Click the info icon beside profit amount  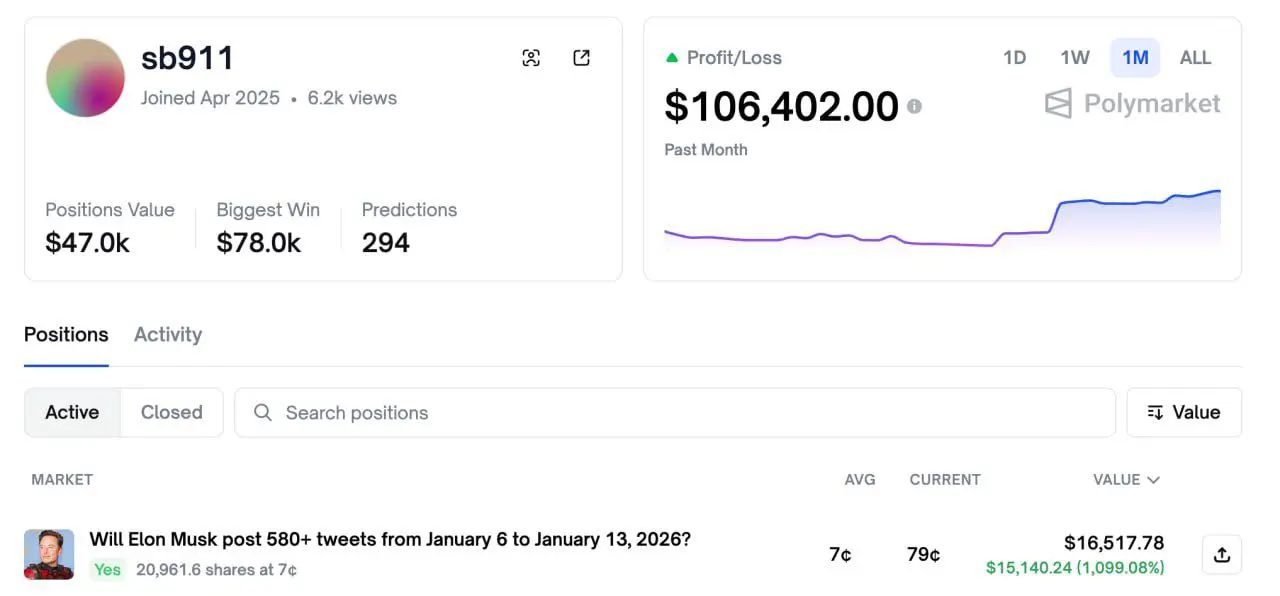[914, 106]
